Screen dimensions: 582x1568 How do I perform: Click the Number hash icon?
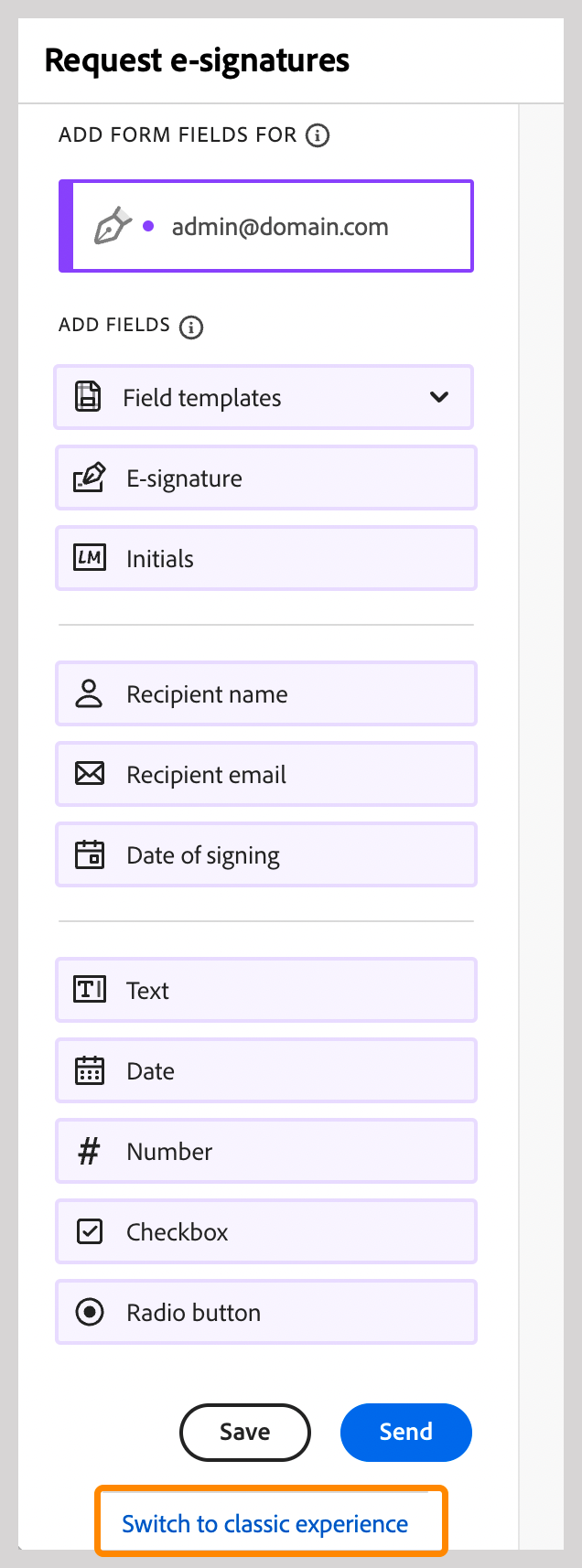coord(89,1151)
